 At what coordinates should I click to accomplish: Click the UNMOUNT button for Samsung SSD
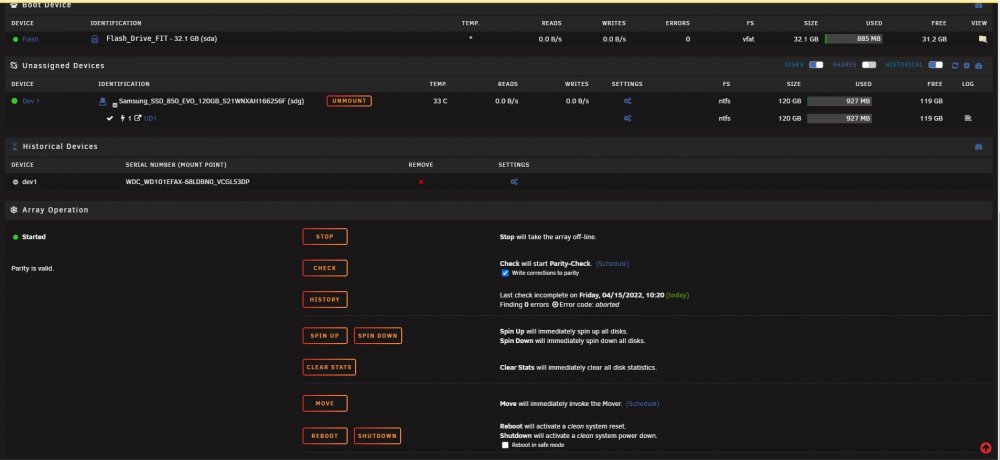[349, 101]
